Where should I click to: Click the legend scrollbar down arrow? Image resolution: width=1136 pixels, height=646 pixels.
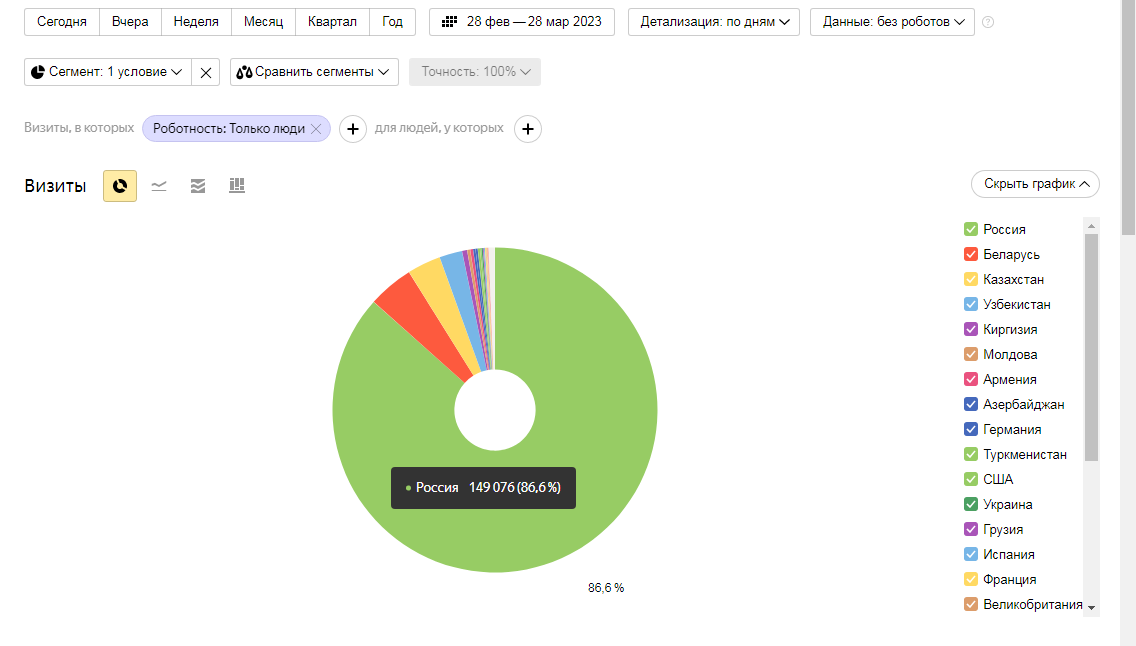1092,608
